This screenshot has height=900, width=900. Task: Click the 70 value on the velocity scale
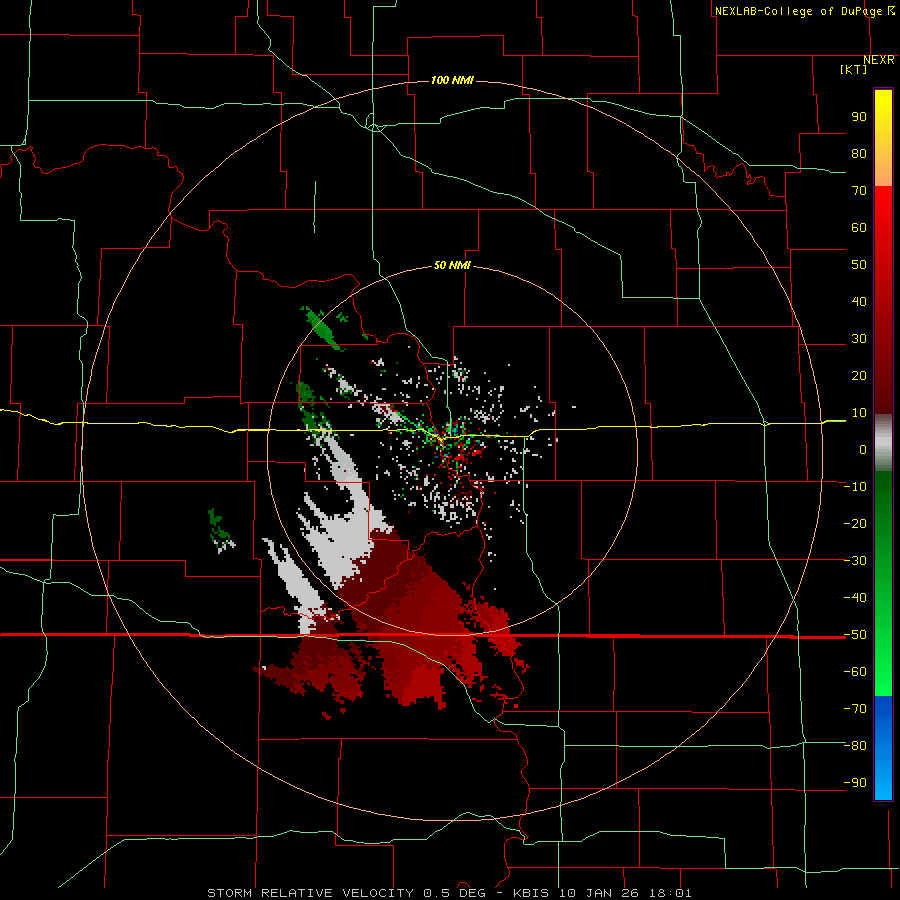point(859,191)
